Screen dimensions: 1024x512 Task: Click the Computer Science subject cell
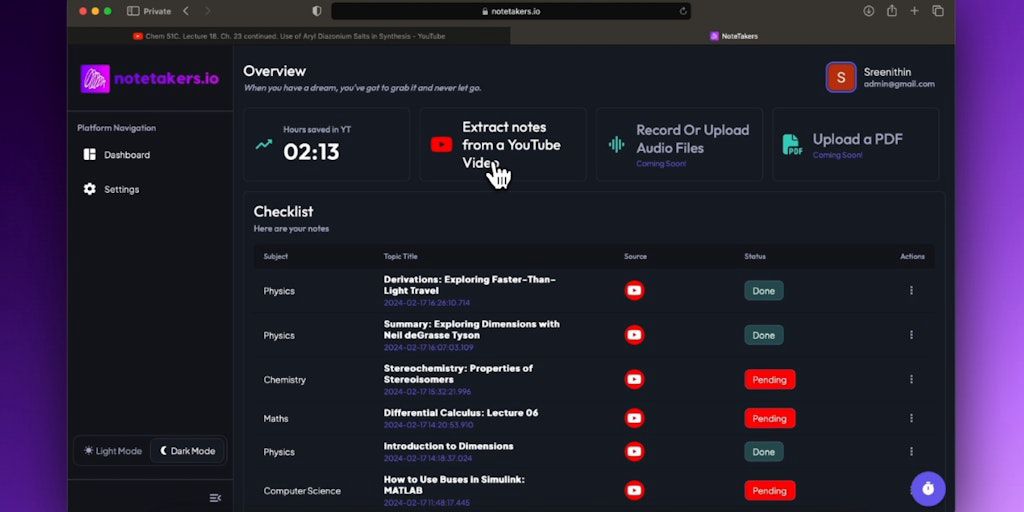[x=302, y=490]
